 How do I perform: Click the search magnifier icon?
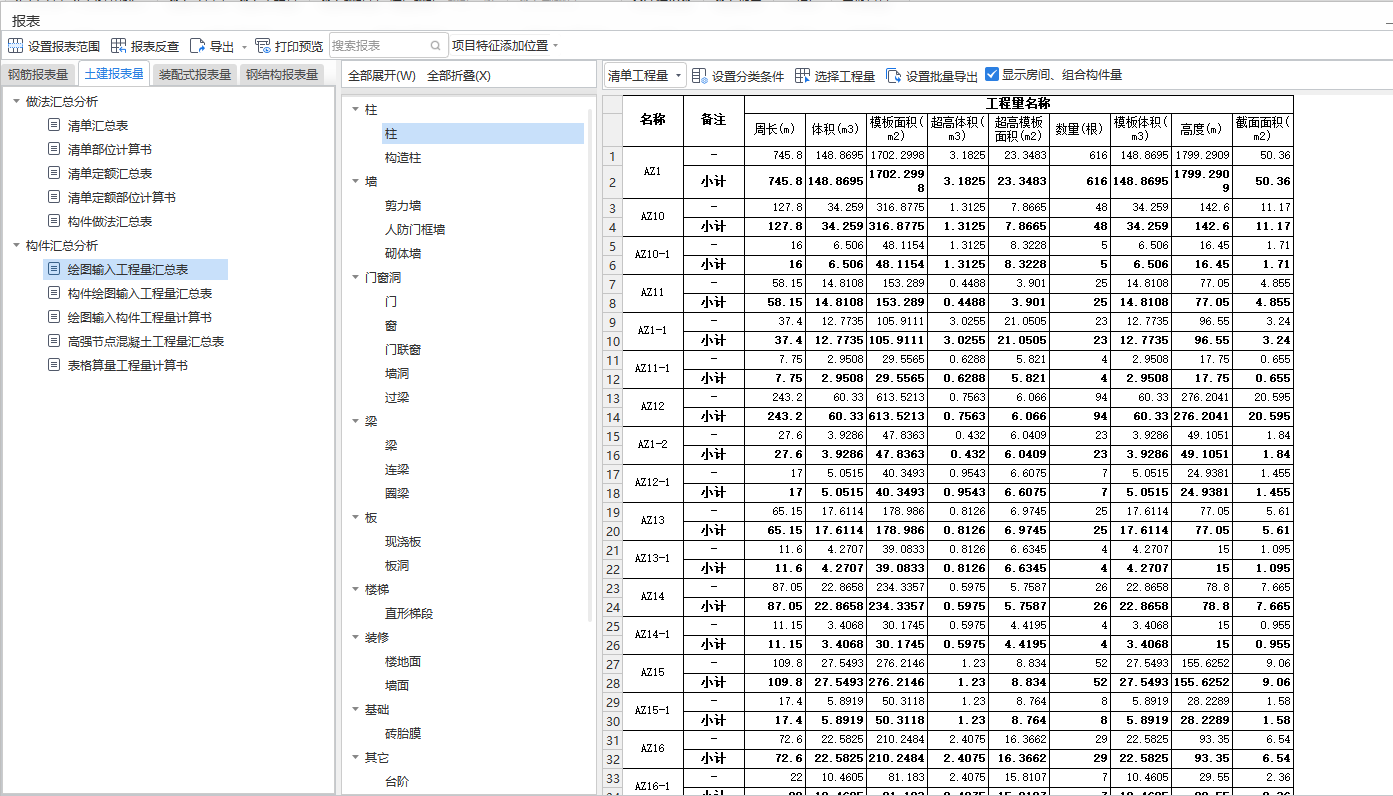tap(436, 46)
